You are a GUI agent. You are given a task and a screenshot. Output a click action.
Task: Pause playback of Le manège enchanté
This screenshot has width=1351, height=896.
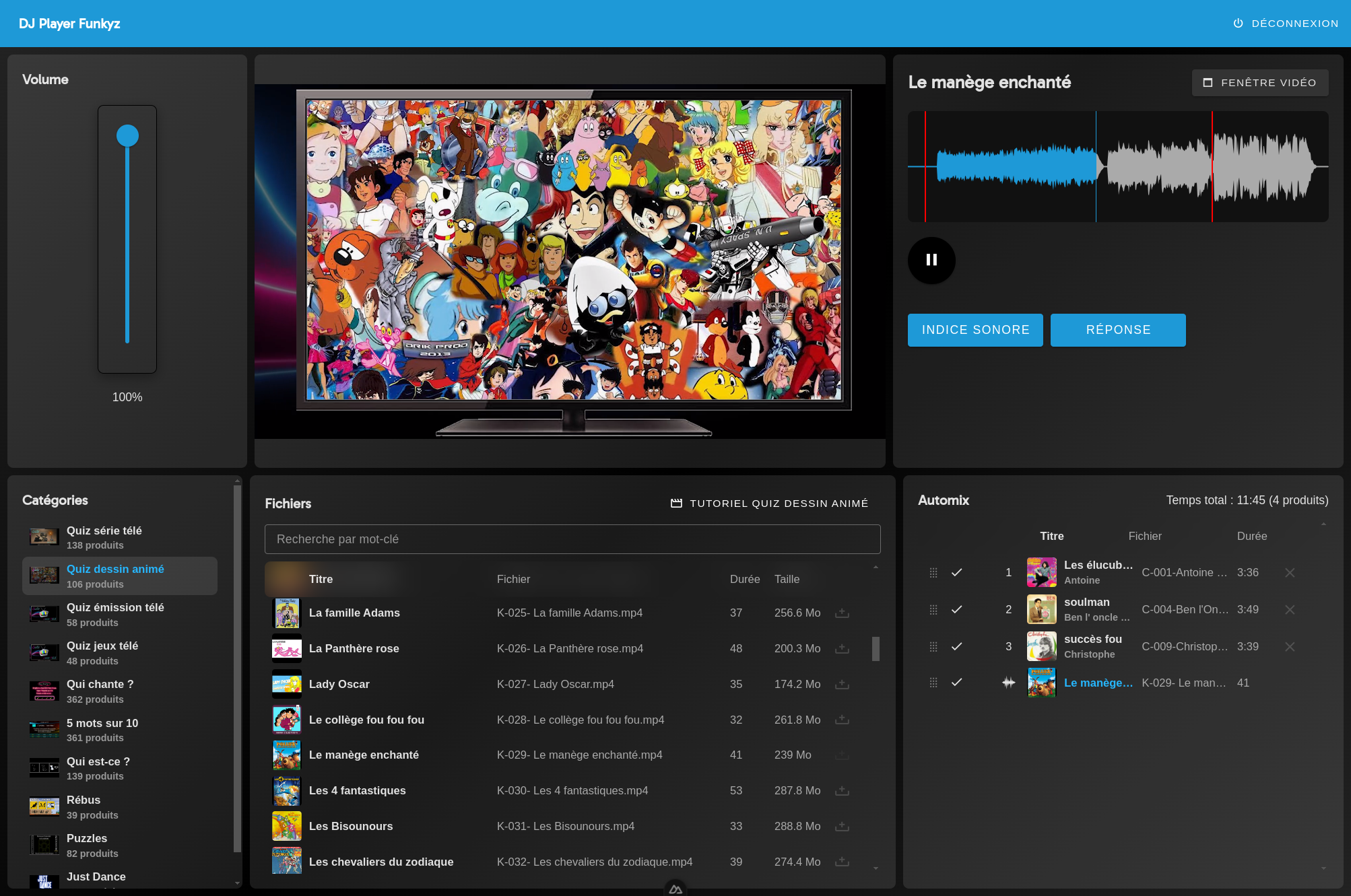(931, 260)
